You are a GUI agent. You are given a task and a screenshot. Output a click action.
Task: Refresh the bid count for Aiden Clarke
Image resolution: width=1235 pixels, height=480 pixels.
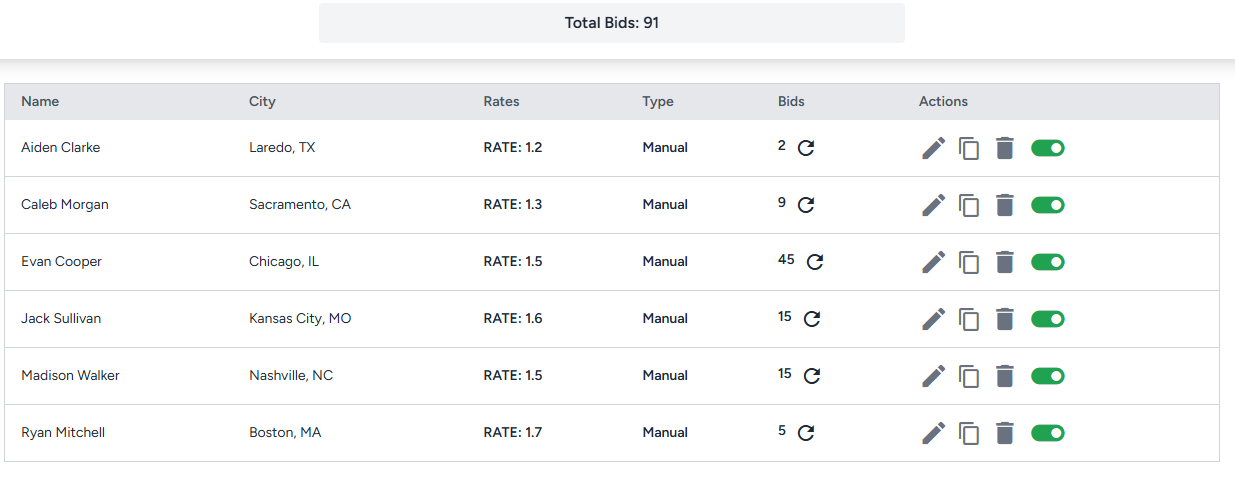tap(806, 148)
